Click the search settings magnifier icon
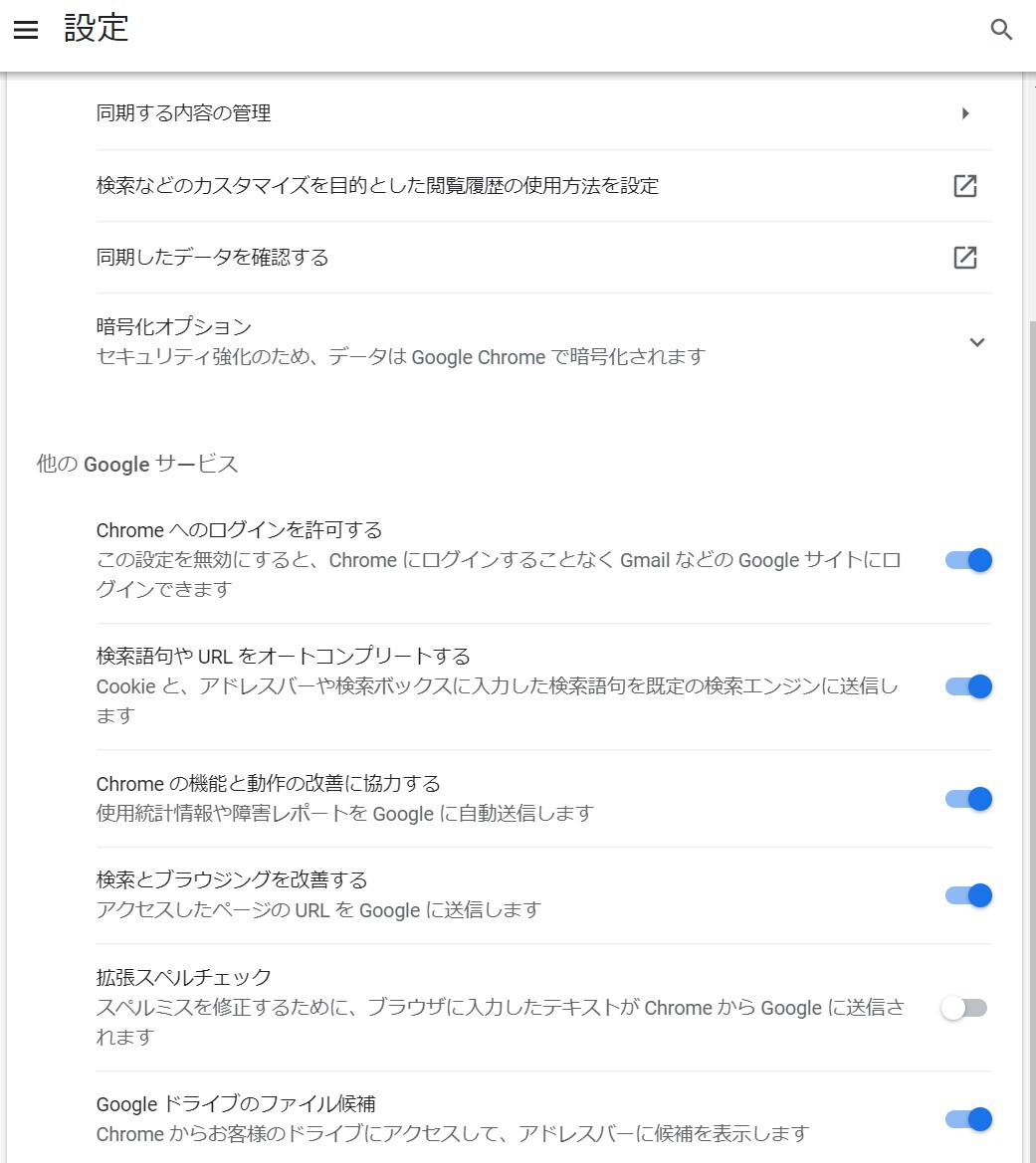The image size is (1036, 1163). point(1001,30)
